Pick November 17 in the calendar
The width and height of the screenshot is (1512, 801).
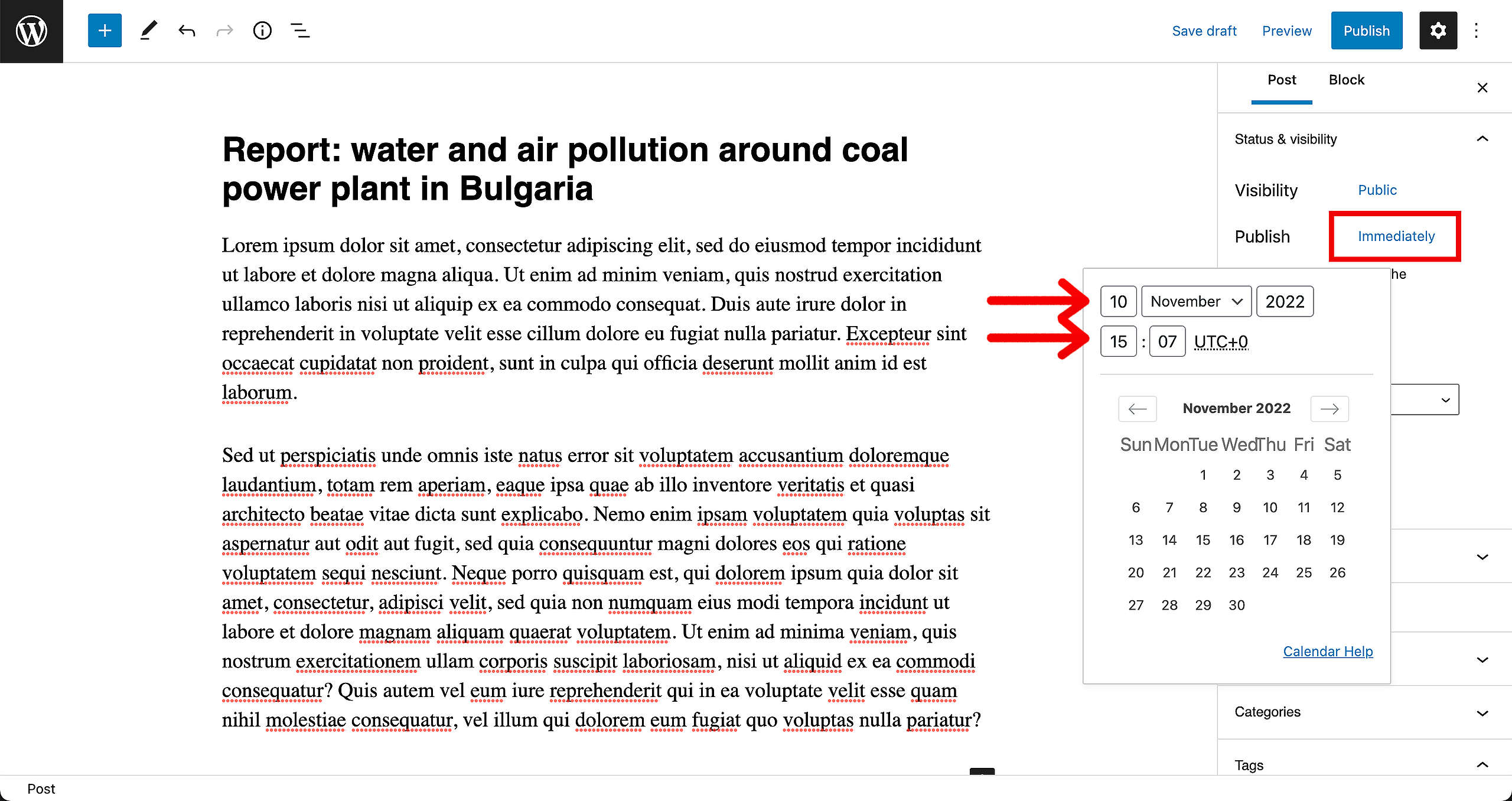coord(1270,540)
